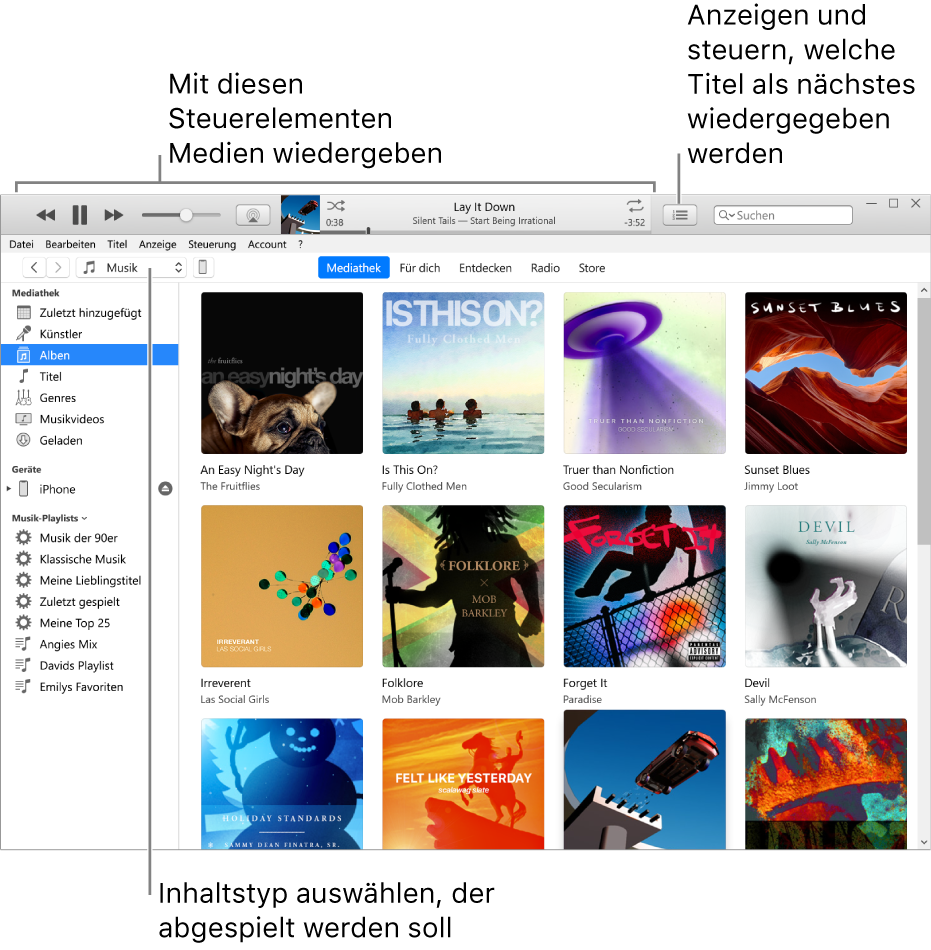Pause the current song
The image size is (931, 950).
[79, 215]
